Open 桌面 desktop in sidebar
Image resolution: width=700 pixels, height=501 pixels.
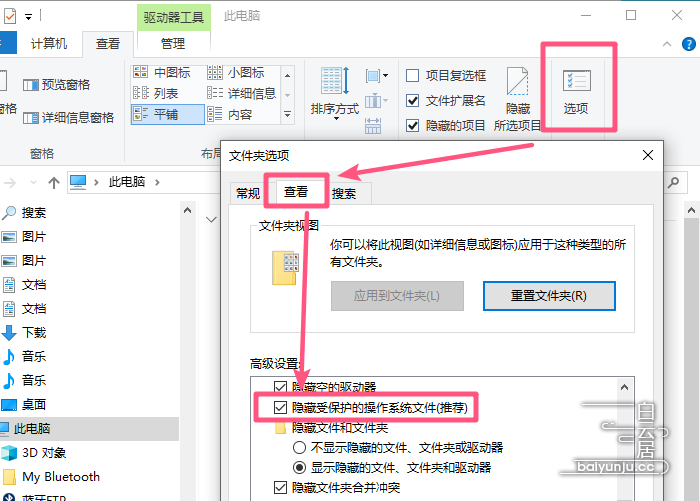click(24, 405)
